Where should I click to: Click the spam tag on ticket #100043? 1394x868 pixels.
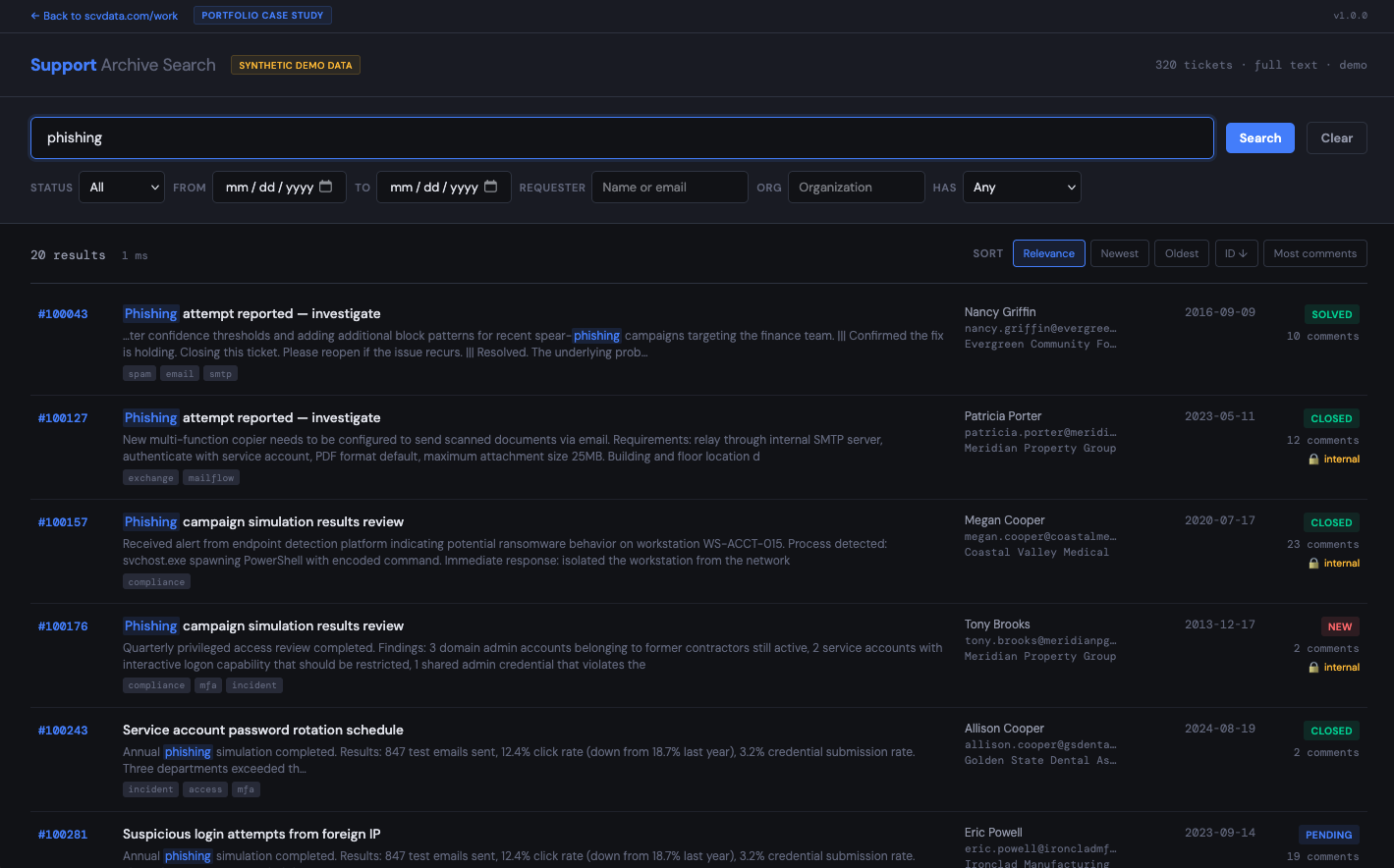click(140, 374)
